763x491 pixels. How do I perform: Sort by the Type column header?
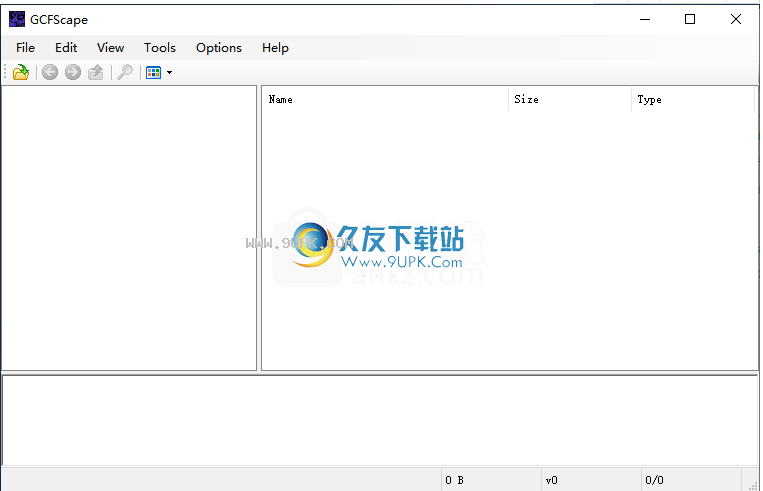(x=693, y=99)
